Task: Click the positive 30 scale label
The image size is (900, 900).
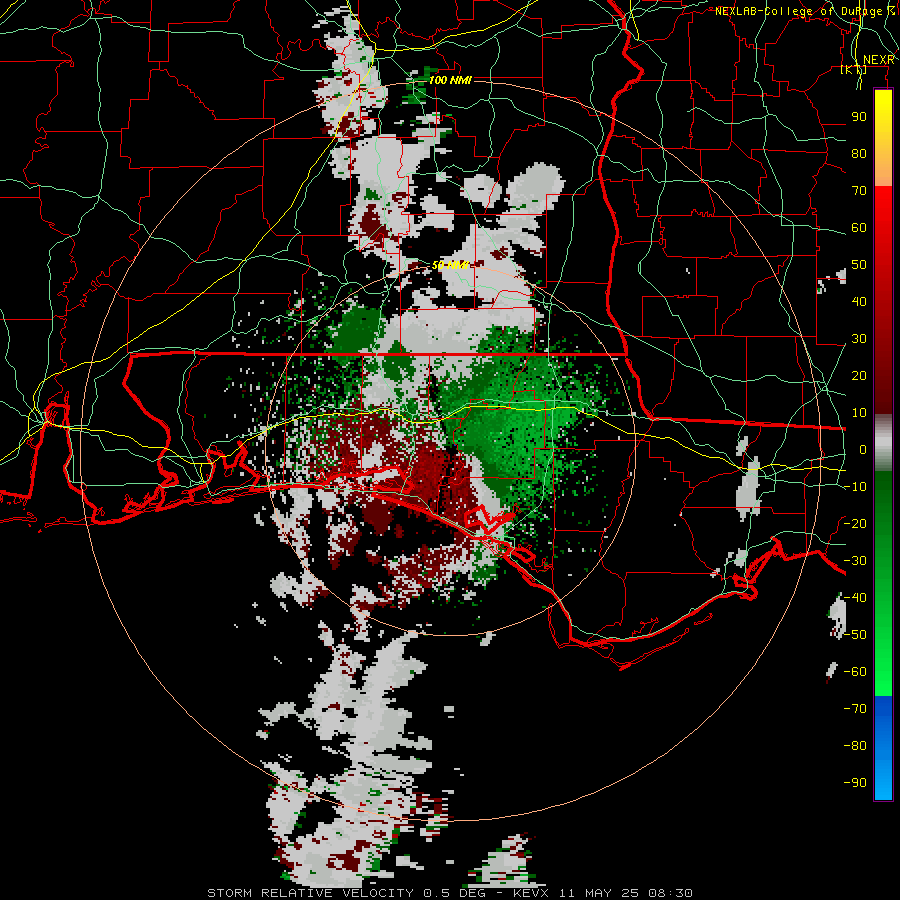Action: point(859,339)
